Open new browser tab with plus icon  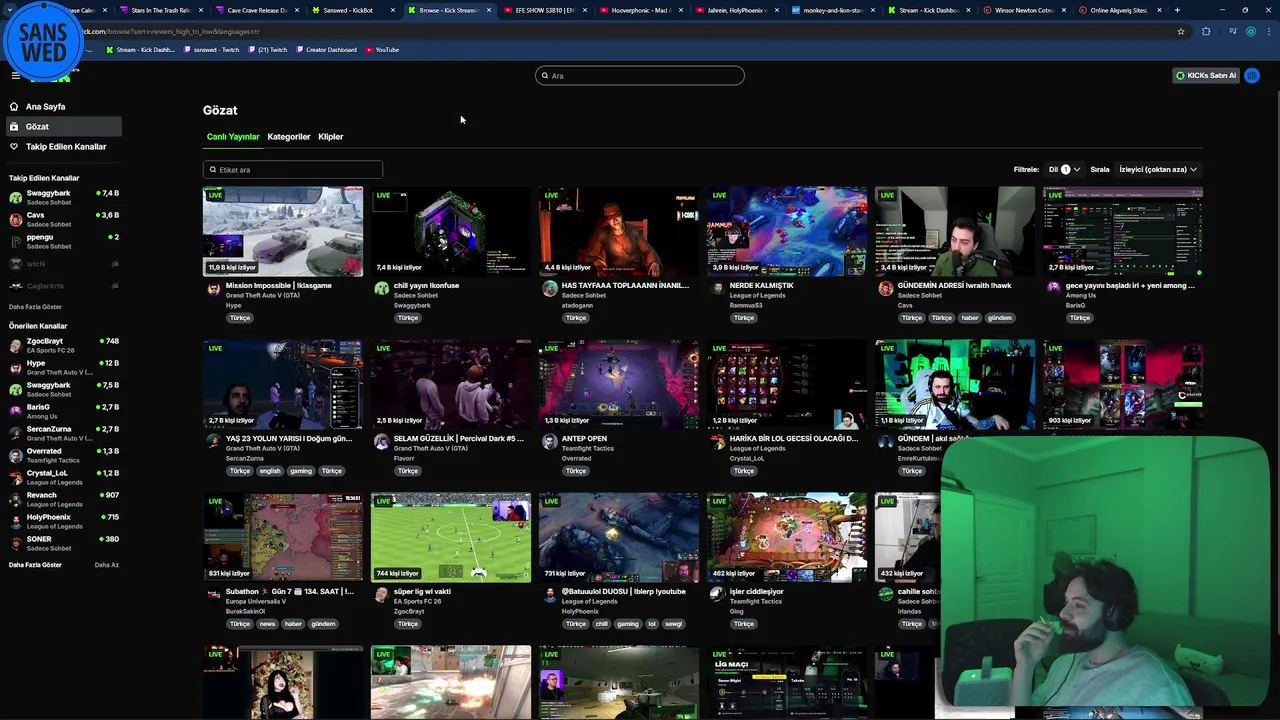[x=1177, y=10]
